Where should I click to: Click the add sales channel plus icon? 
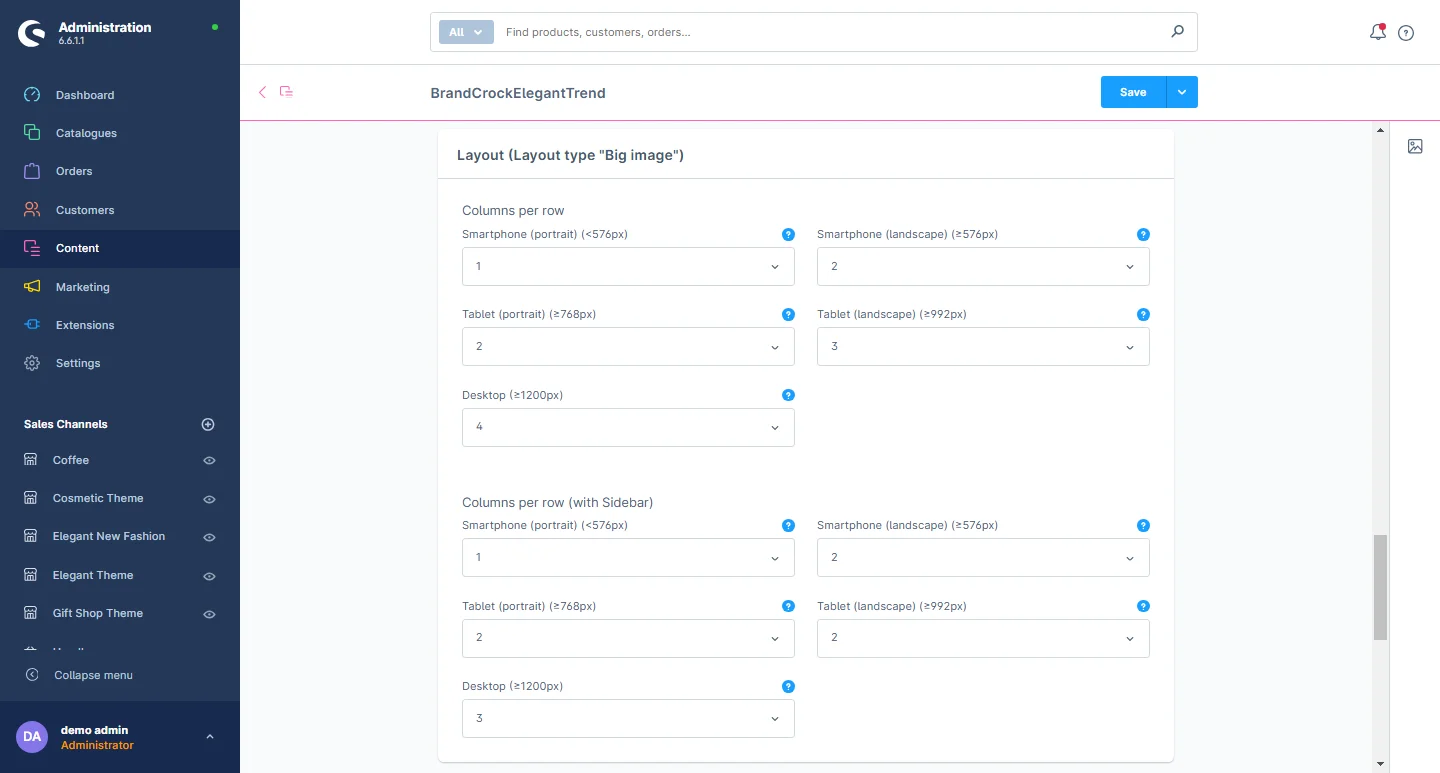coord(208,424)
